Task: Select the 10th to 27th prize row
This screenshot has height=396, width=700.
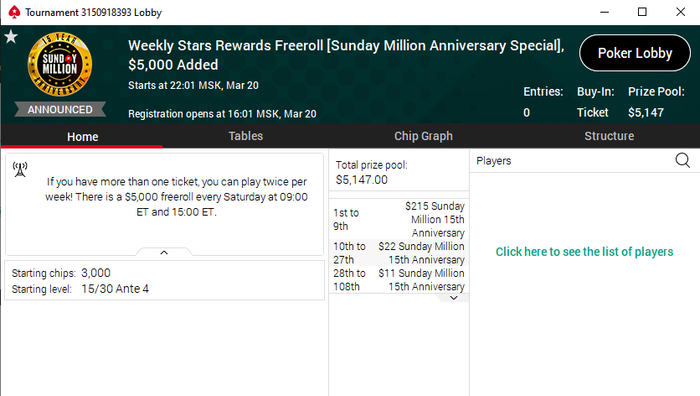Action: [399, 253]
